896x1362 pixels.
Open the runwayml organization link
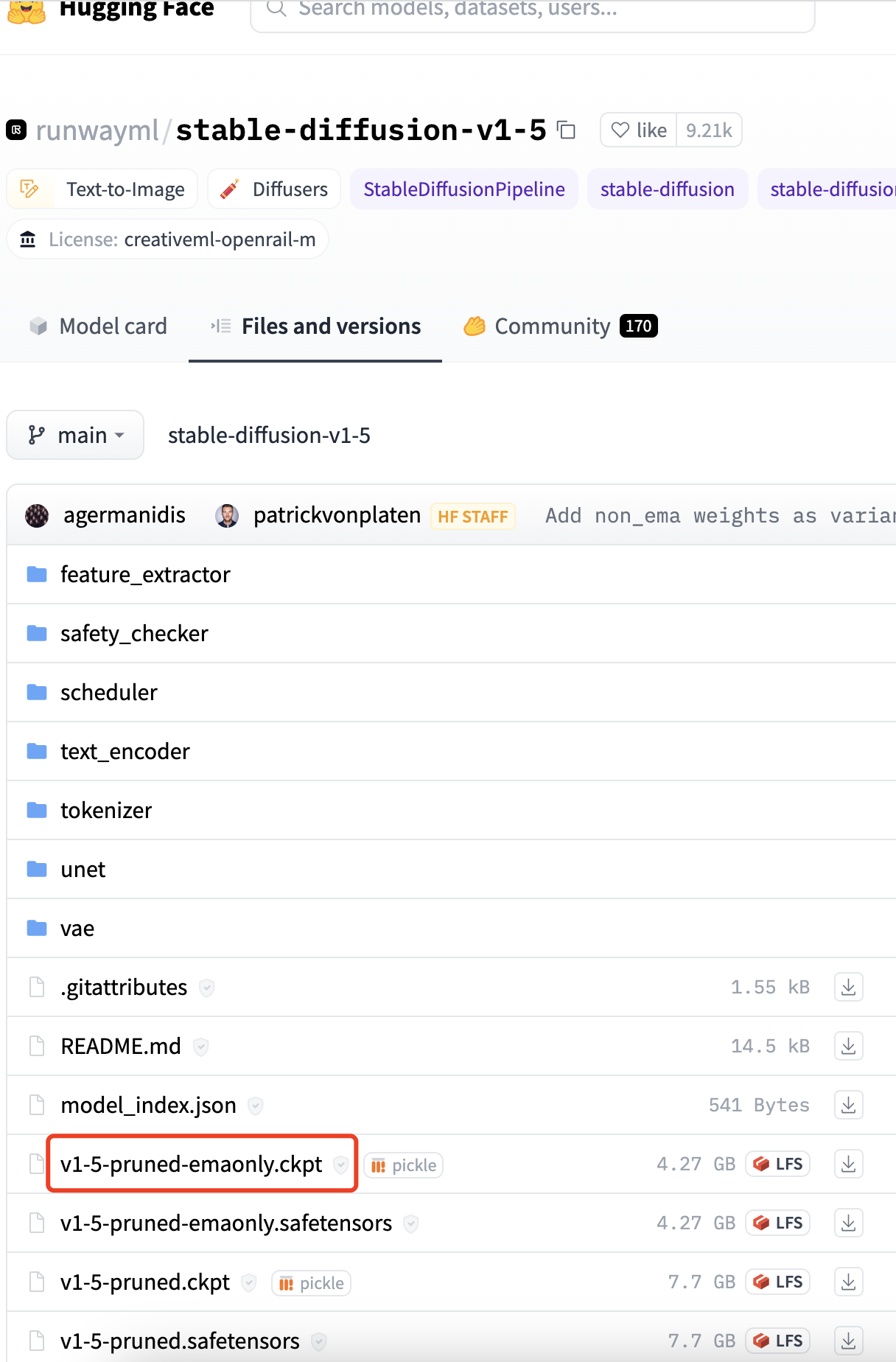click(x=97, y=130)
